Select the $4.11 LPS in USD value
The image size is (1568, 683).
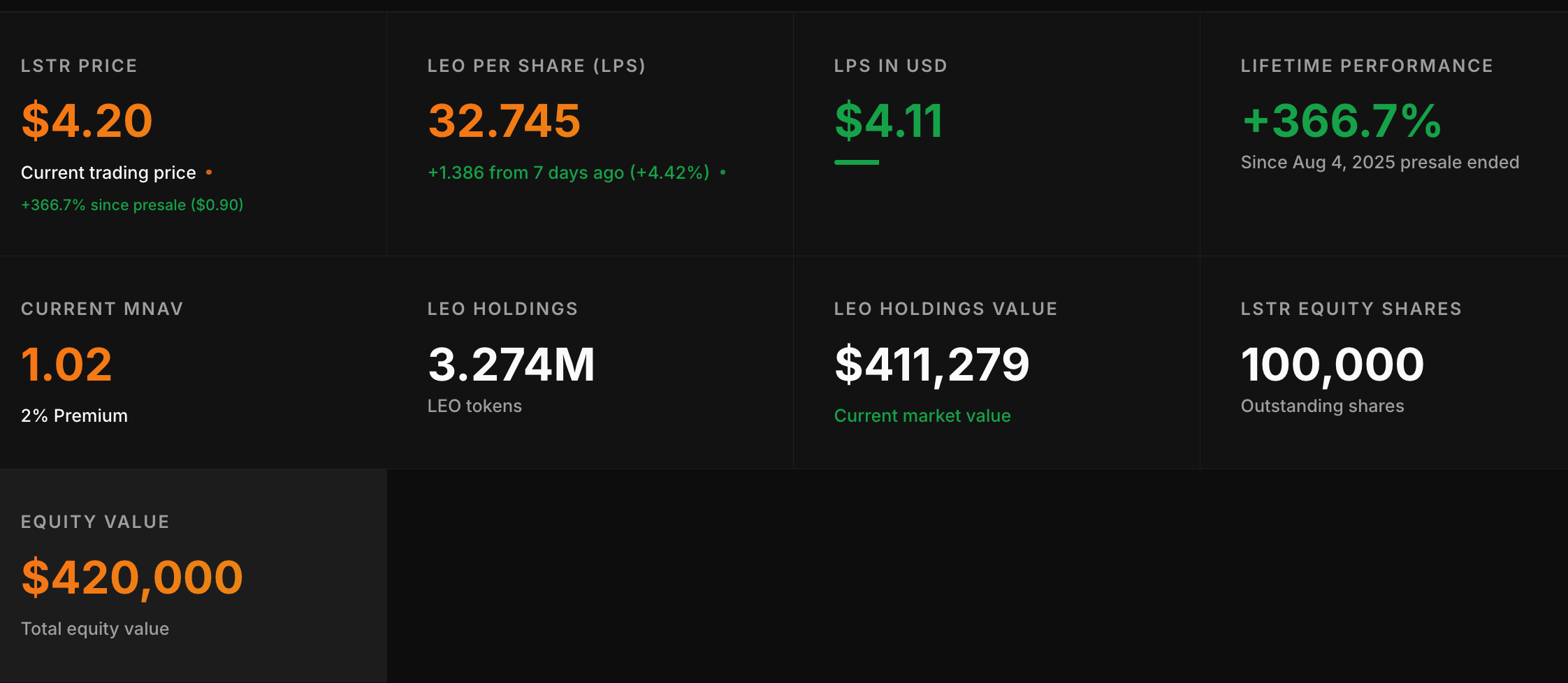(889, 121)
